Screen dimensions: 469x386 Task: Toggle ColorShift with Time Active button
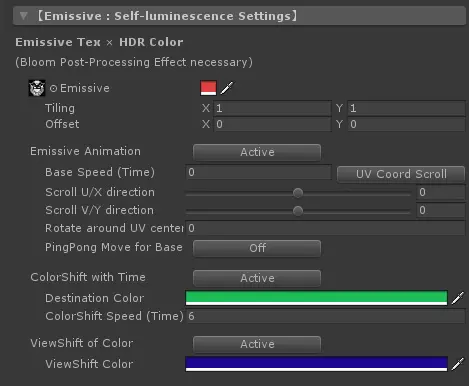click(x=257, y=278)
